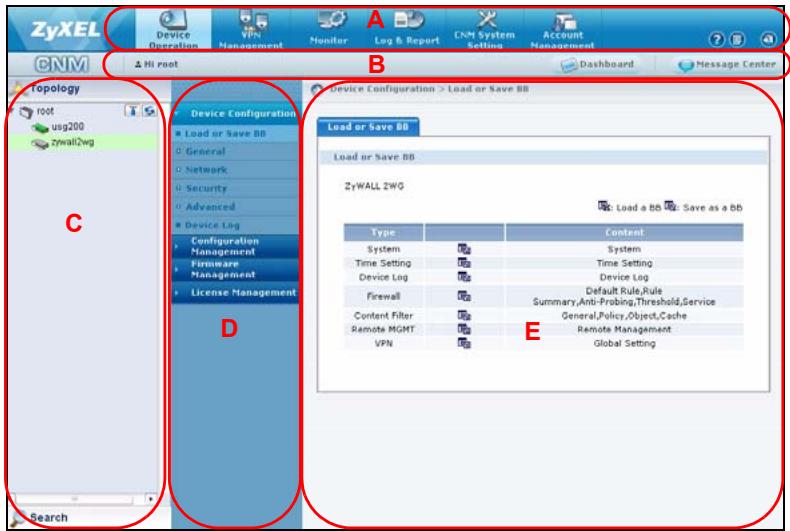Viewport: 790px width, 531px height.
Task: Click the usg200 green device icon
Action: tap(40, 128)
